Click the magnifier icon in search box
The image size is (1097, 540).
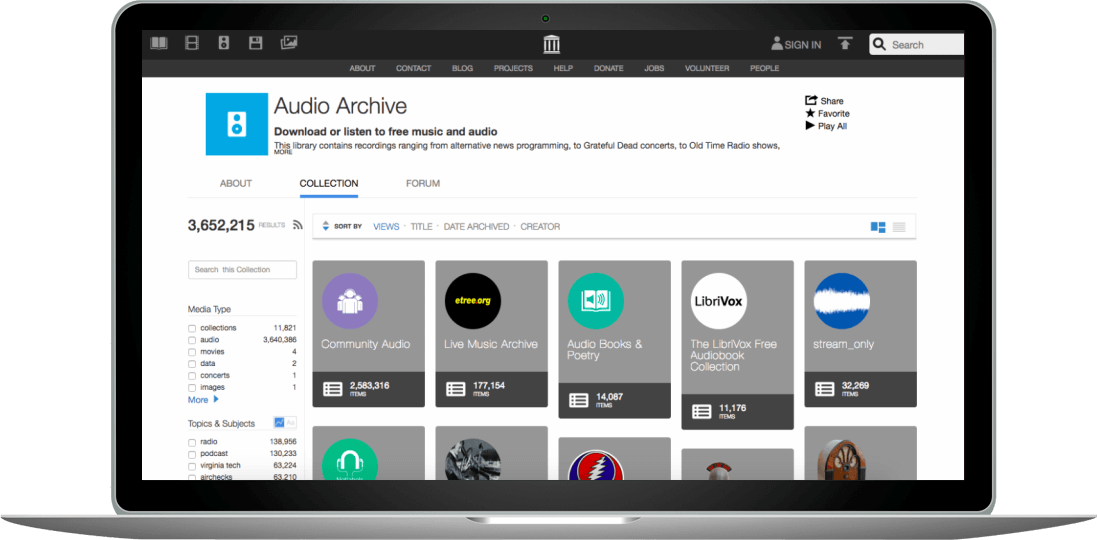click(x=880, y=44)
